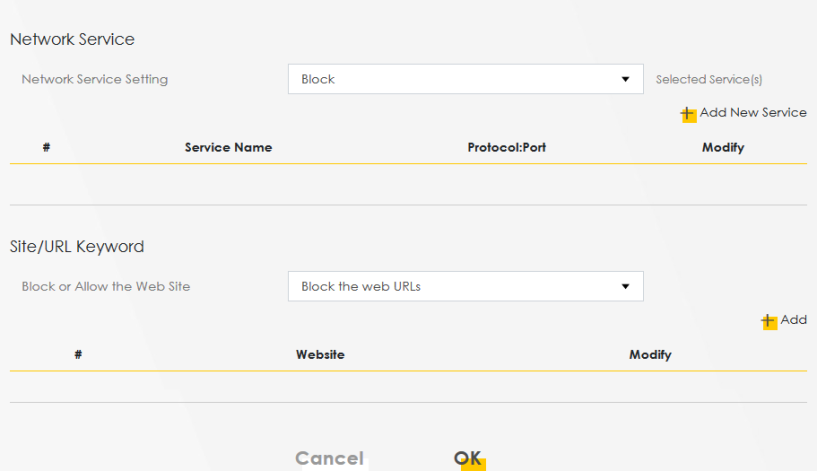Click the Modify header in the website table

(650, 355)
